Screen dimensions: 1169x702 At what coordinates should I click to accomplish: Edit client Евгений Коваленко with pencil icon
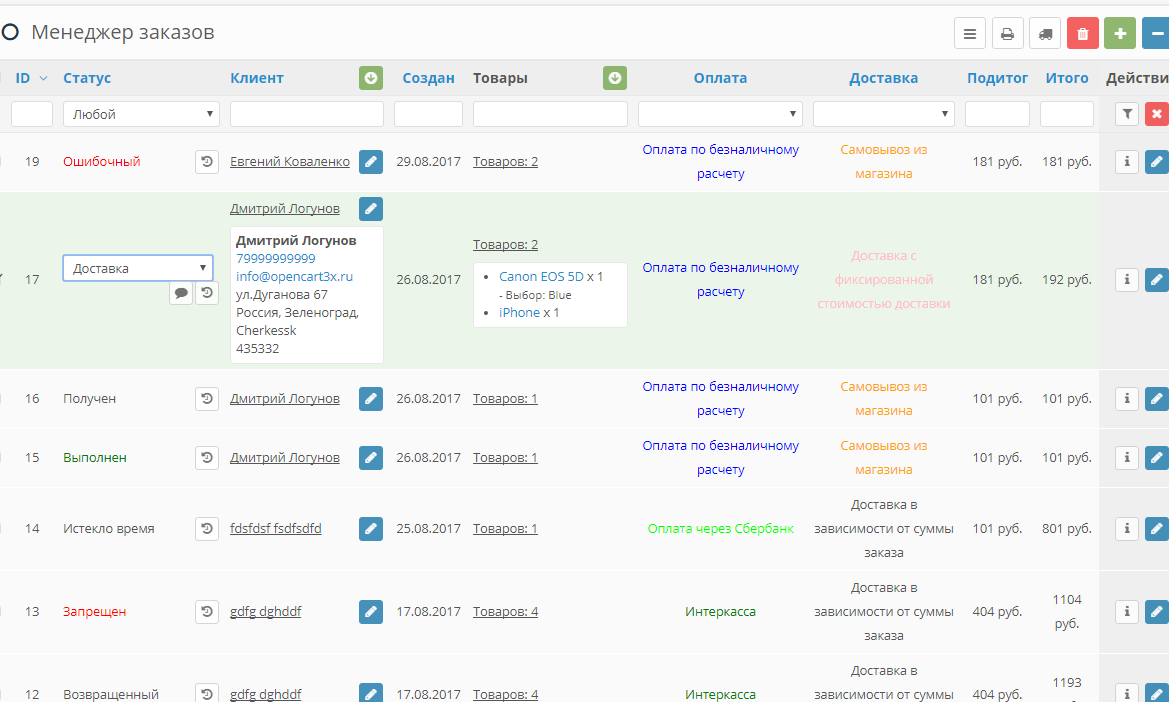click(x=371, y=161)
